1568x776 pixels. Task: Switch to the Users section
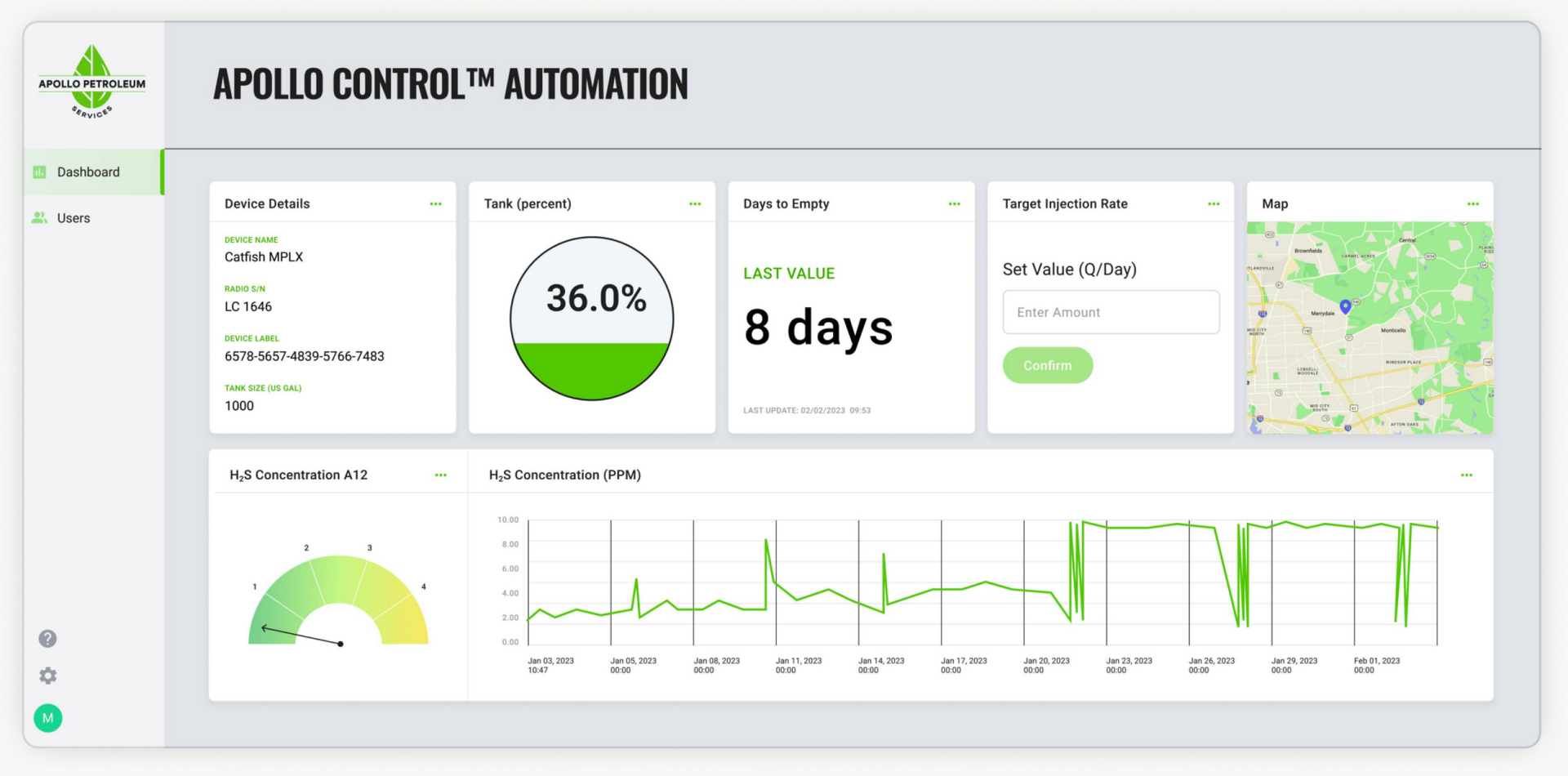(x=73, y=217)
